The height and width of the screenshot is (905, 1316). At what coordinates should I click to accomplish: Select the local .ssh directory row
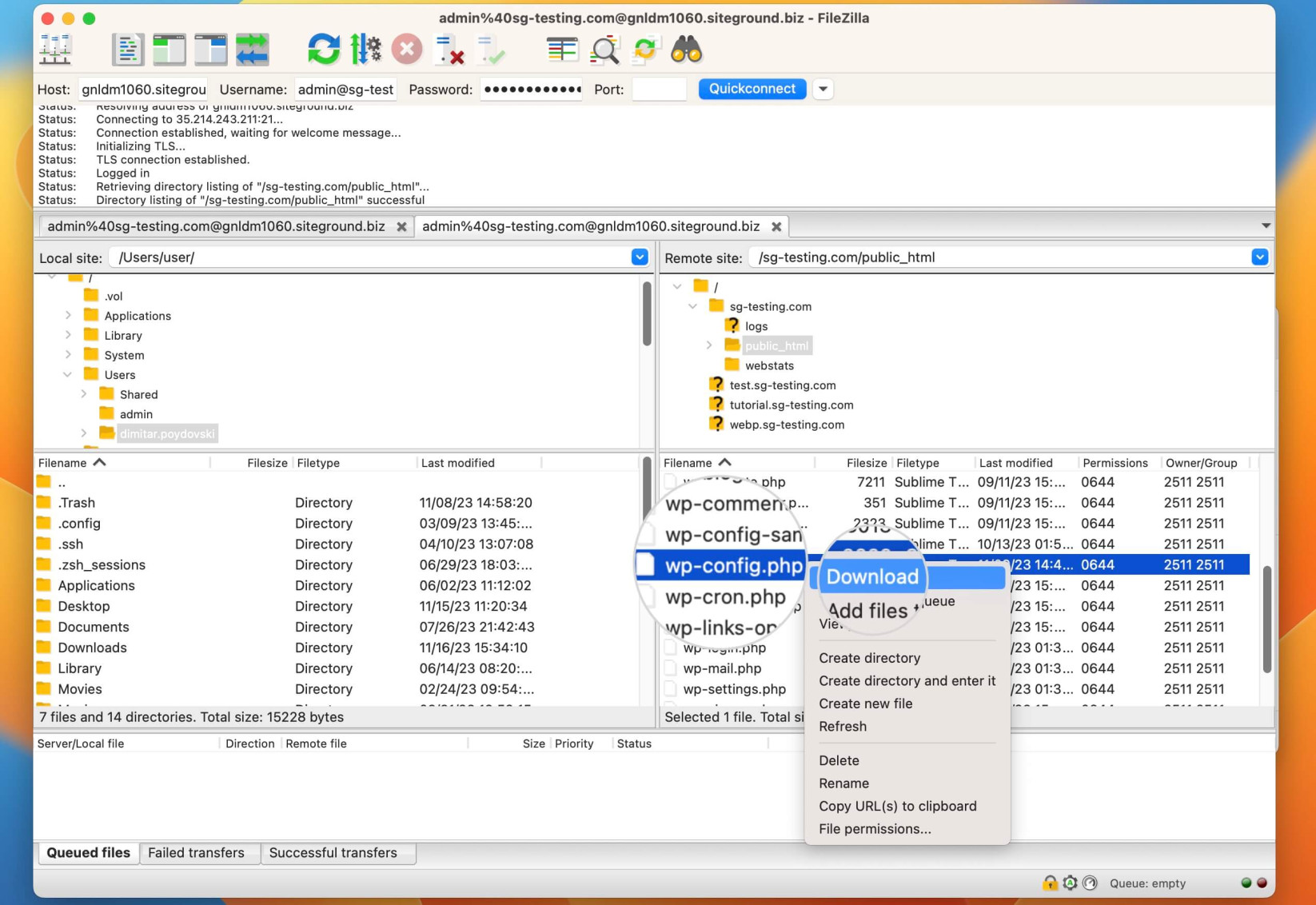pos(336,544)
